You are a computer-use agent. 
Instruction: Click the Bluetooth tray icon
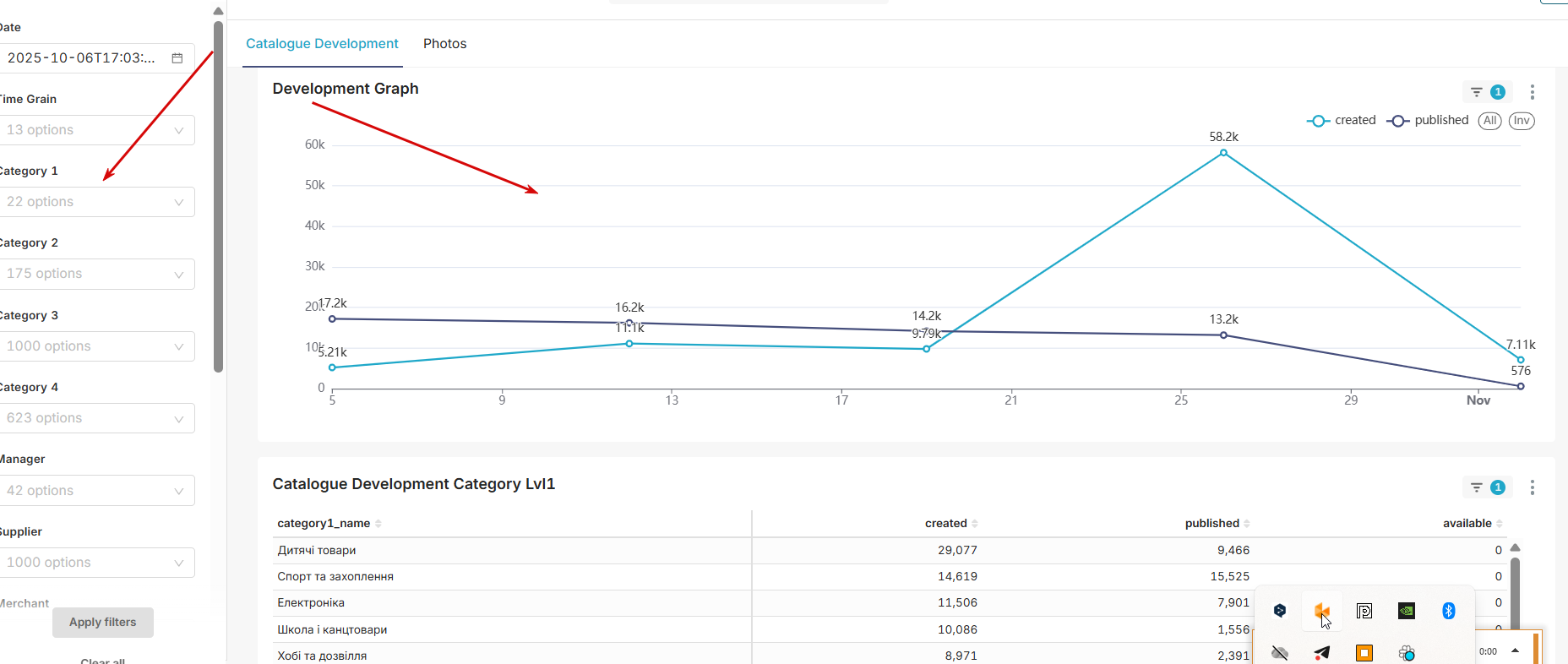1448,611
